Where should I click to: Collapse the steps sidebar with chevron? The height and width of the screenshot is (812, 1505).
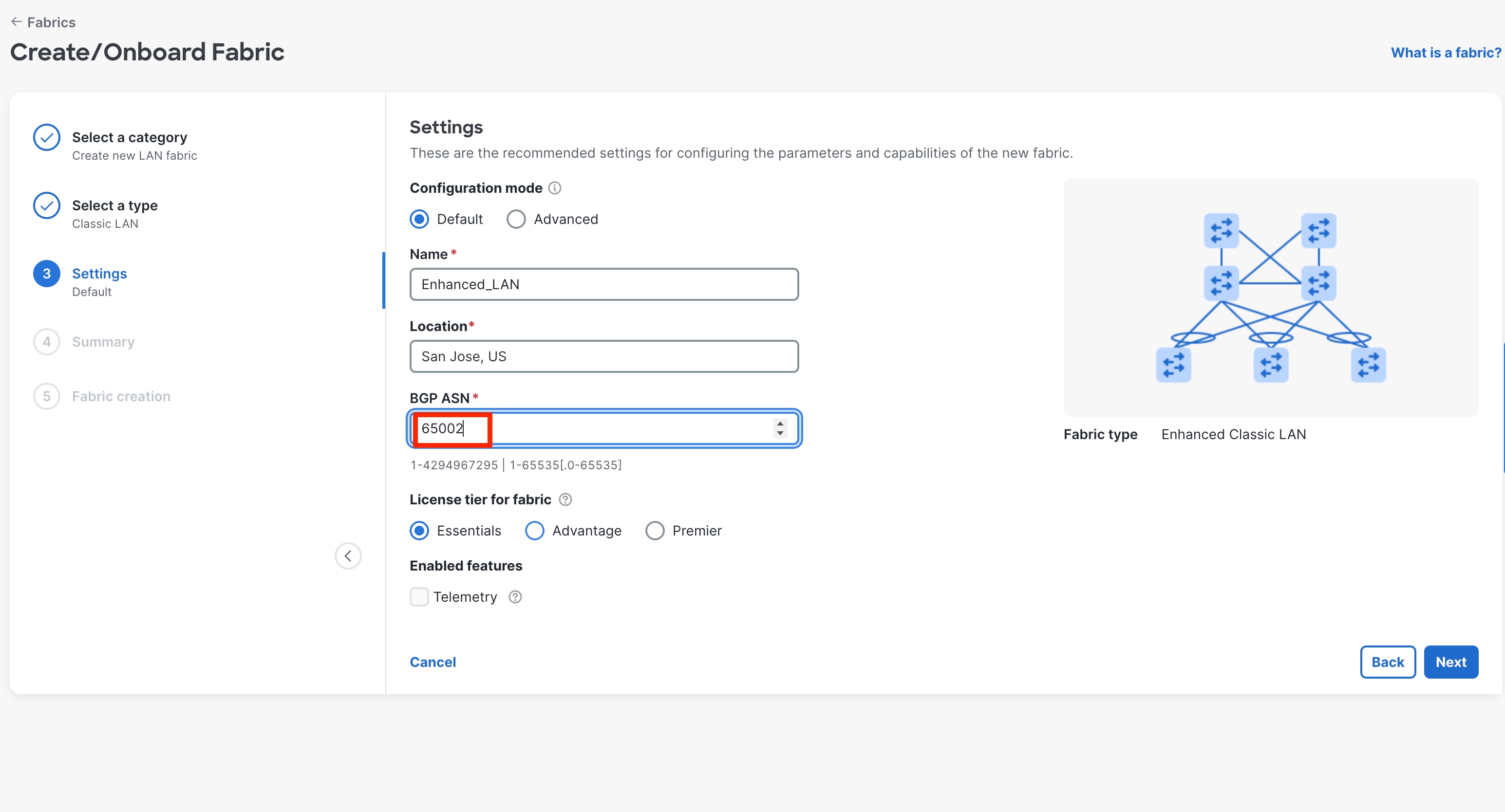pyautogui.click(x=348, y=556)
